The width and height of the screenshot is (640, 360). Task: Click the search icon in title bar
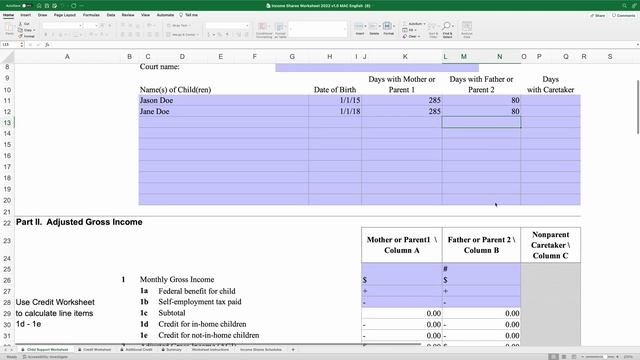coord(624,6)
